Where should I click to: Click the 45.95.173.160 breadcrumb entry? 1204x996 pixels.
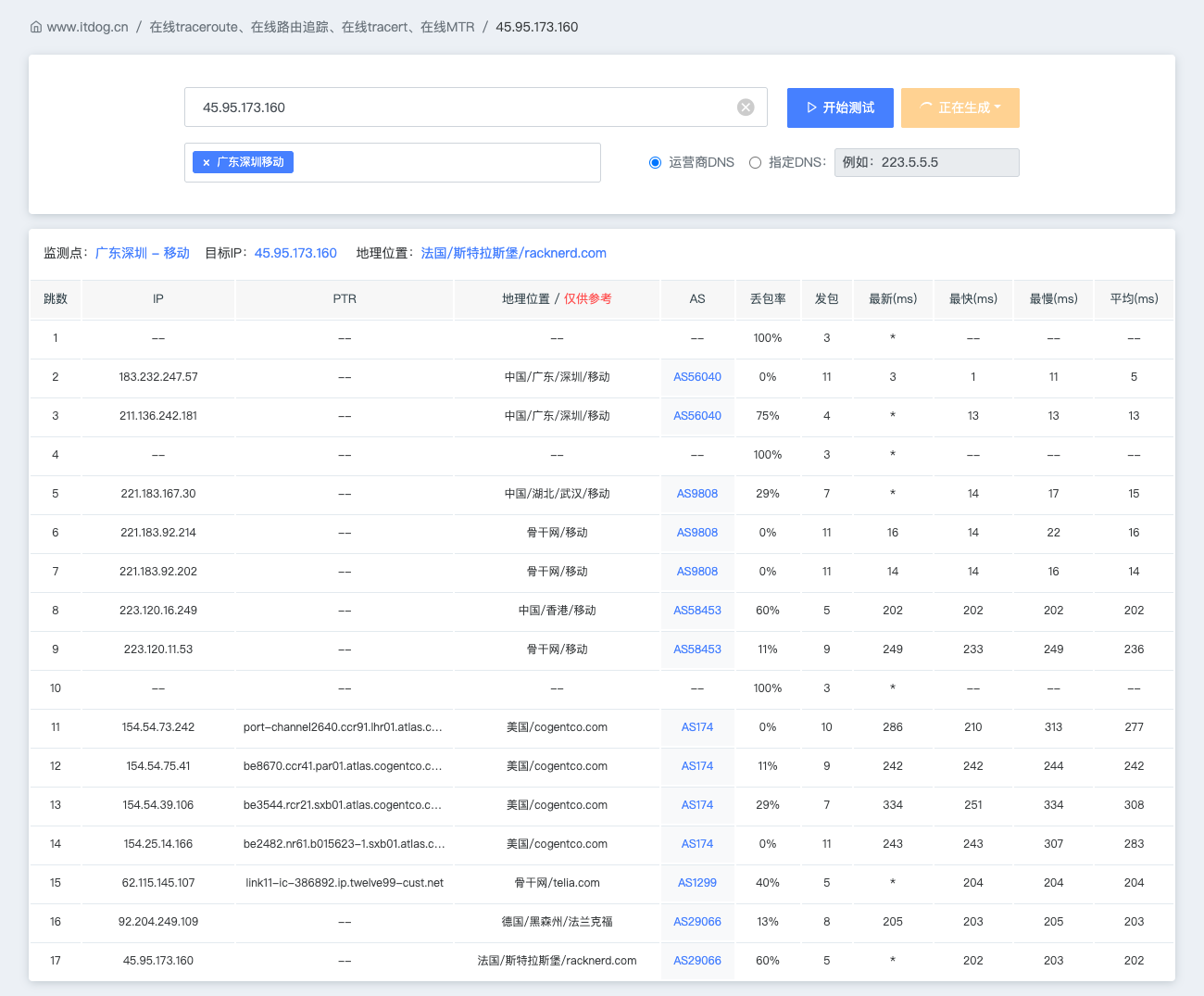537,27
